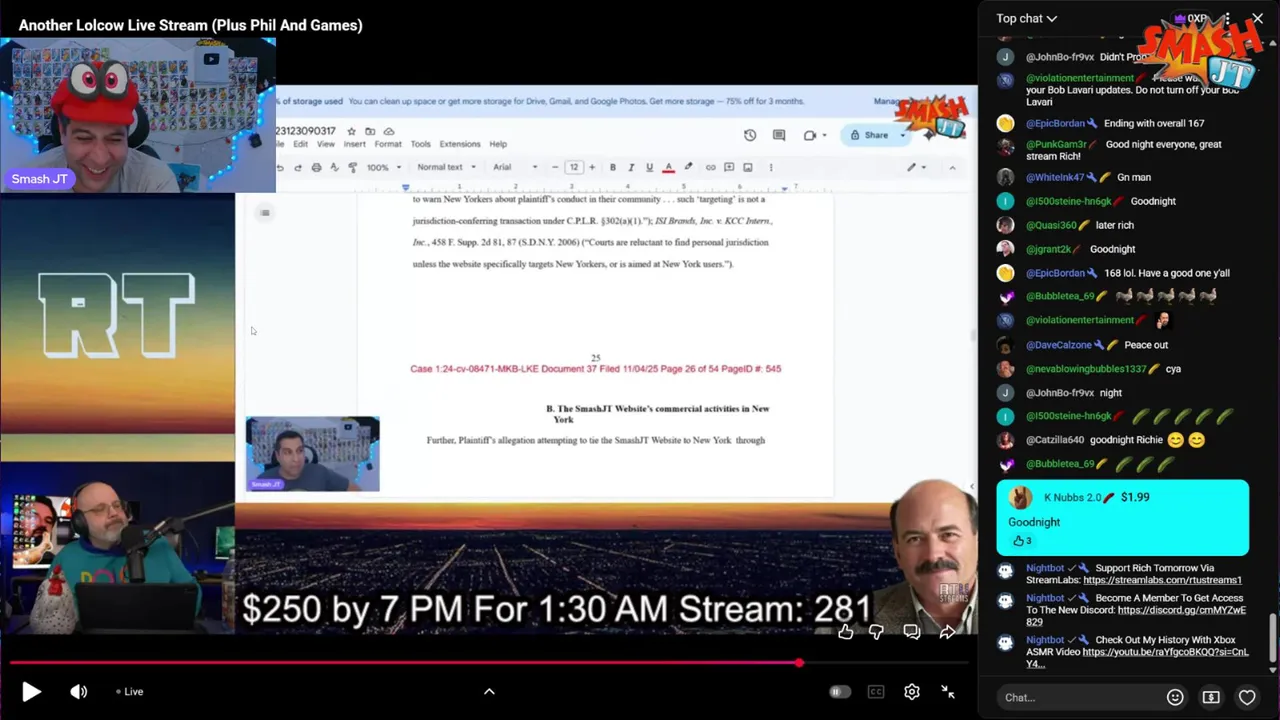
Task: Open the Arial font dropdown
Action: tap(514, 167)
